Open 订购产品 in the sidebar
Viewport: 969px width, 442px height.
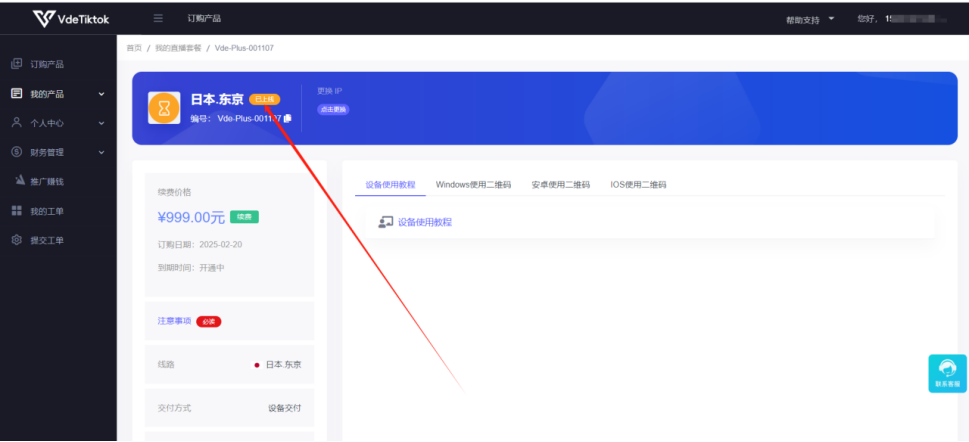(x=46, y=64)
